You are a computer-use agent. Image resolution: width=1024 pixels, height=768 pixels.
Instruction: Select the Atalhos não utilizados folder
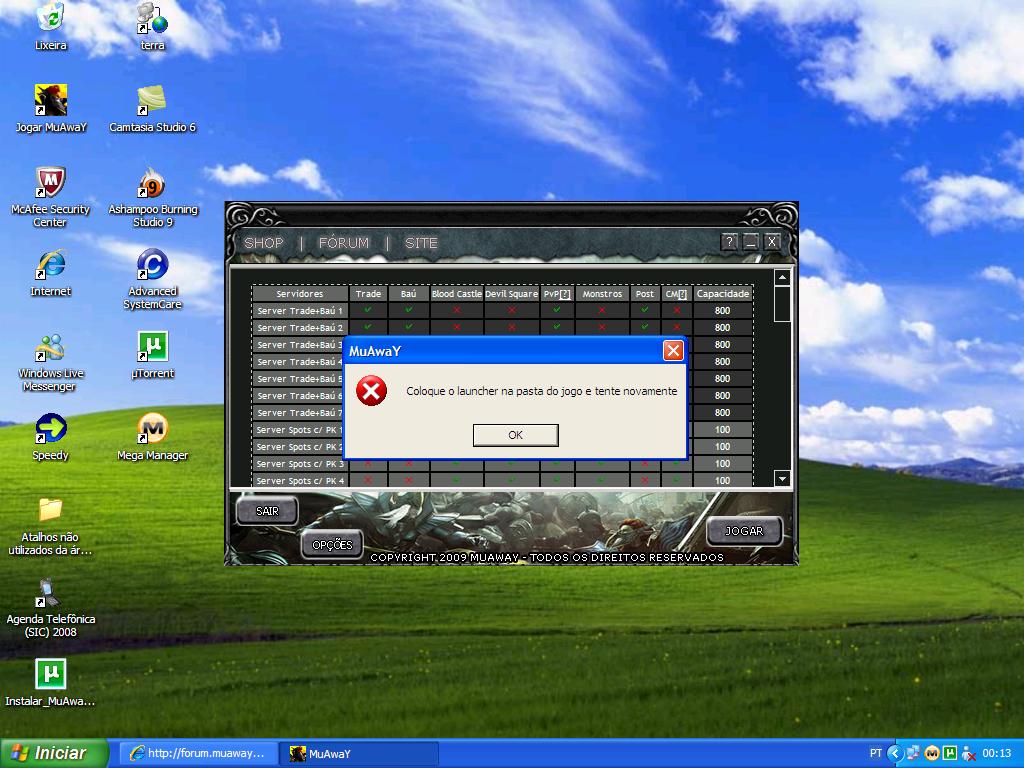[x=50, y=526]
